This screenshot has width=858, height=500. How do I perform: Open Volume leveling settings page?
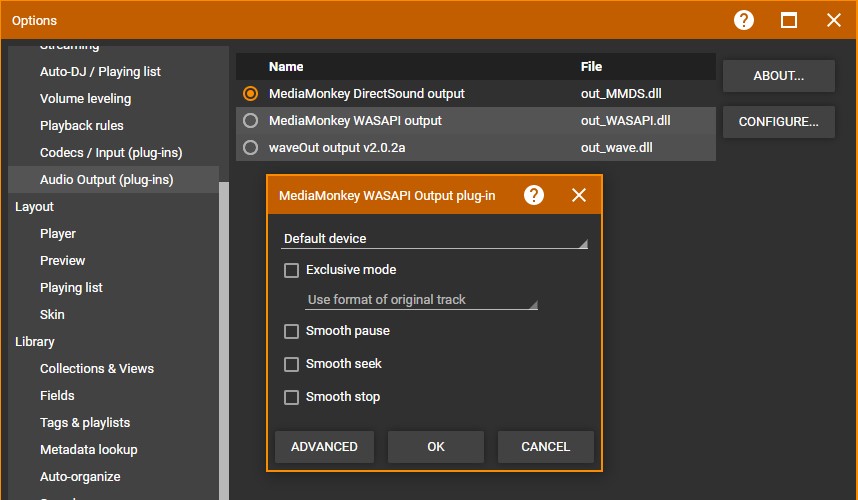(85, 99)
